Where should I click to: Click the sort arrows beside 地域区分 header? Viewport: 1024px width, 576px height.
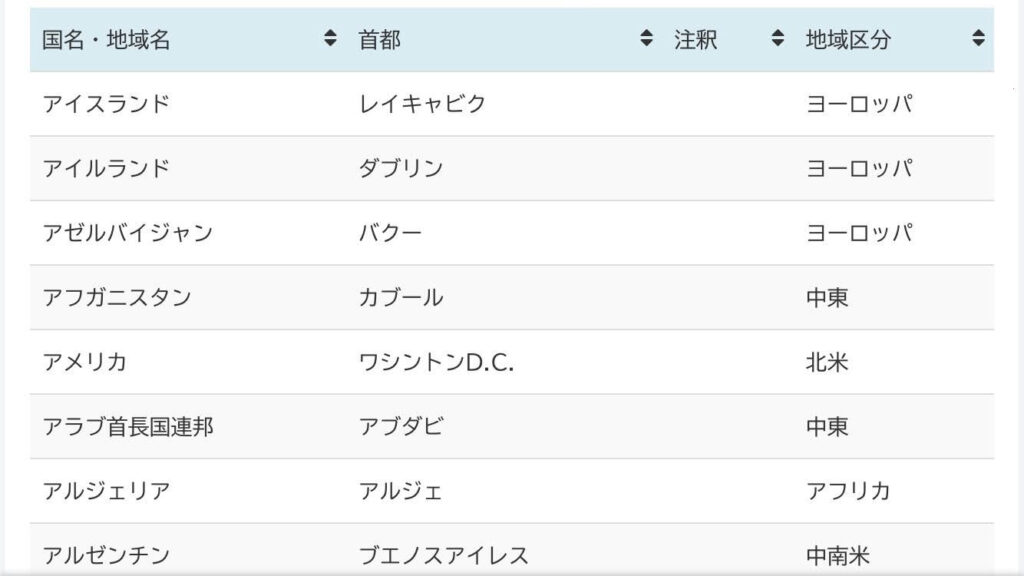[978, 40]
